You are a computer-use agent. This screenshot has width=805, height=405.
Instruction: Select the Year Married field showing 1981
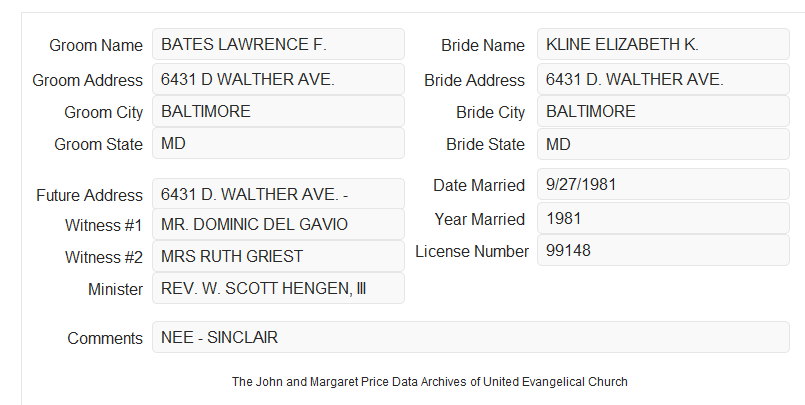point(663,218)
